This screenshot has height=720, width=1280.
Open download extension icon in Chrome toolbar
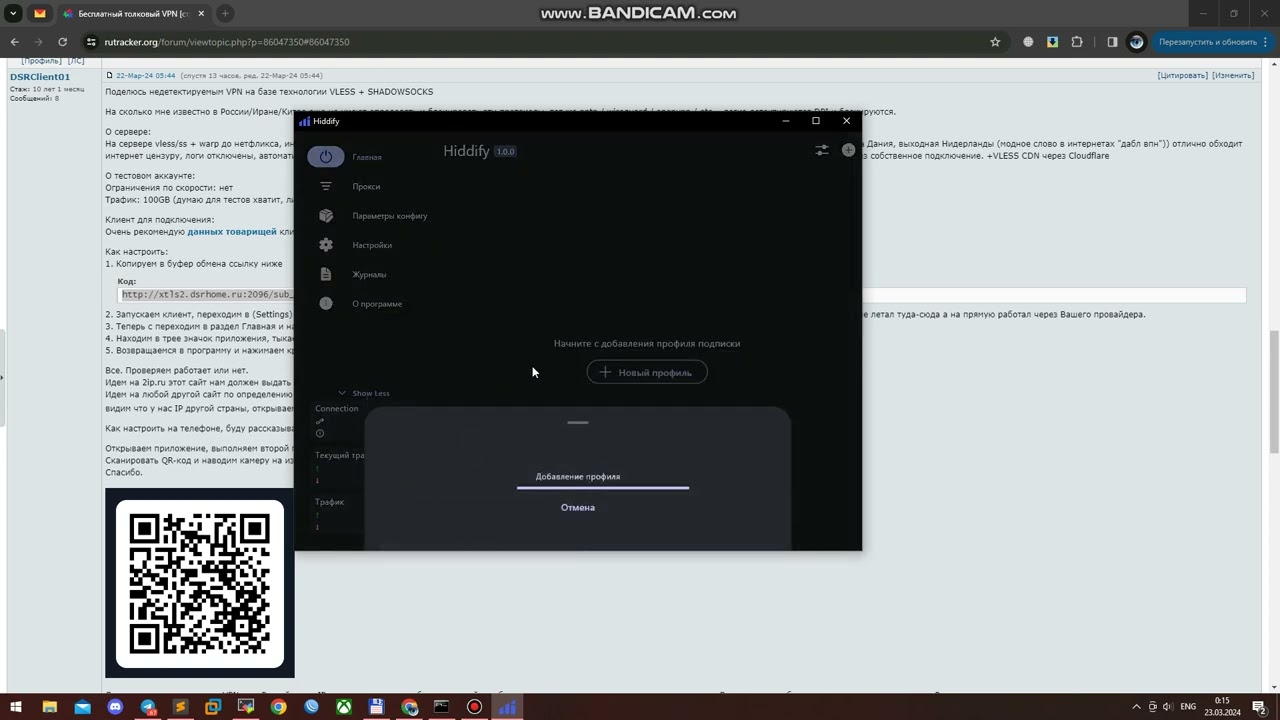1052,42
